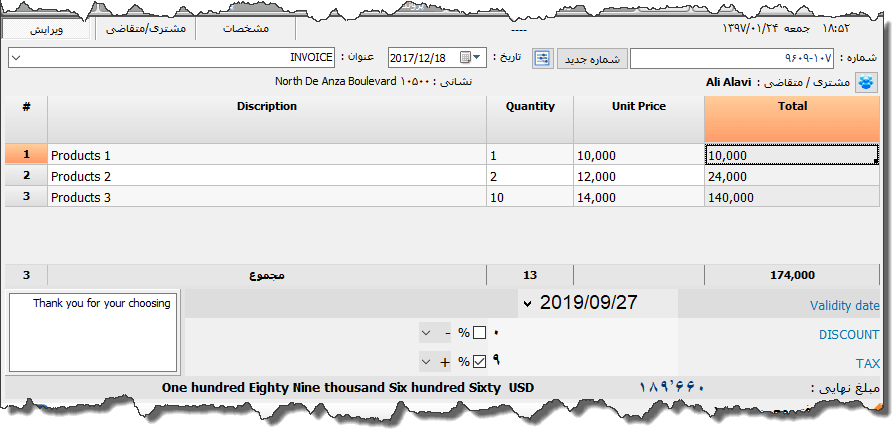Click the grand total 174,000
This screenshot has height=429, width=892.
point(792,275)
